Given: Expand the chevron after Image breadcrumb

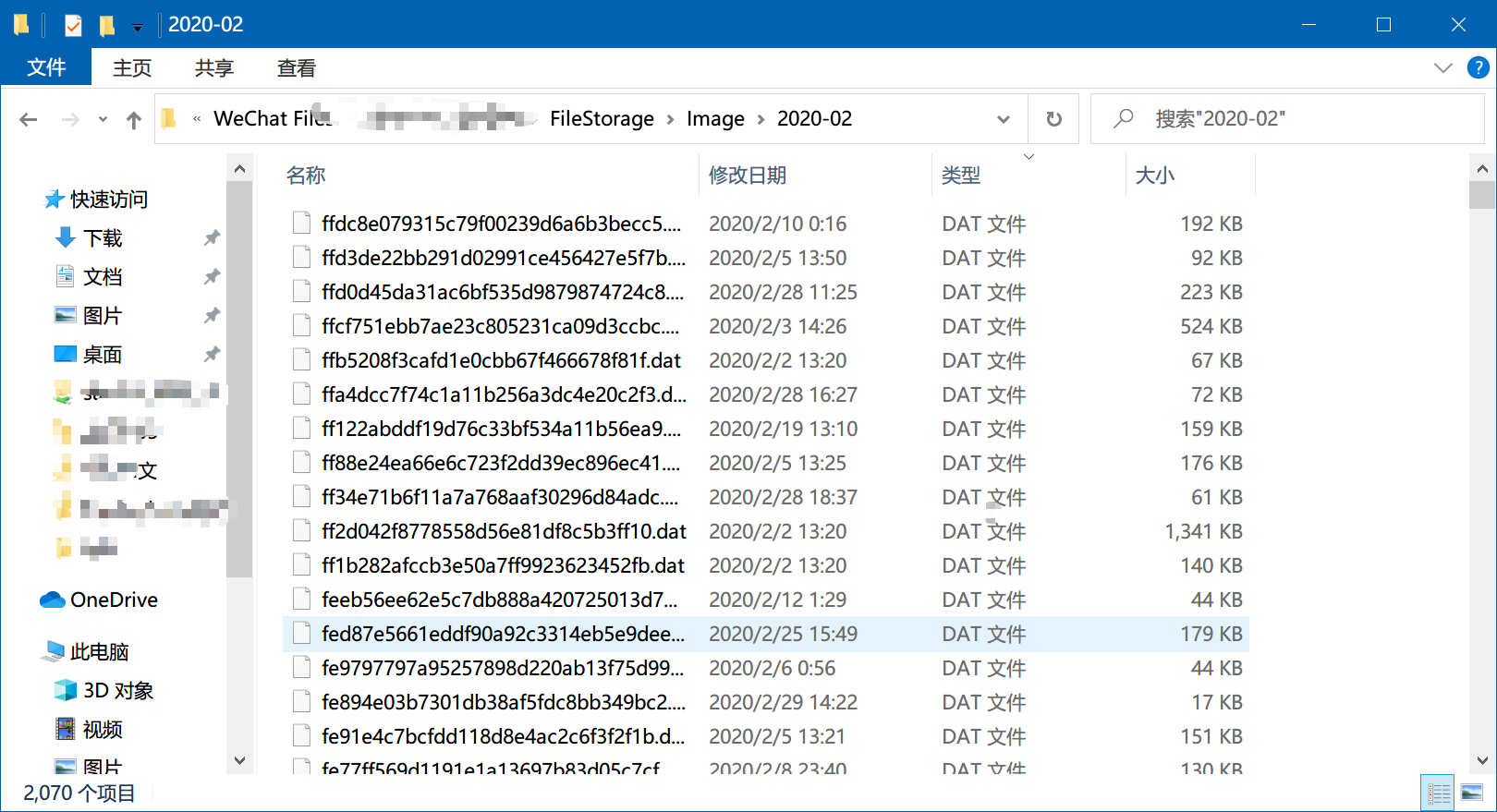Looking at the screenshot, I should [761, 119].
